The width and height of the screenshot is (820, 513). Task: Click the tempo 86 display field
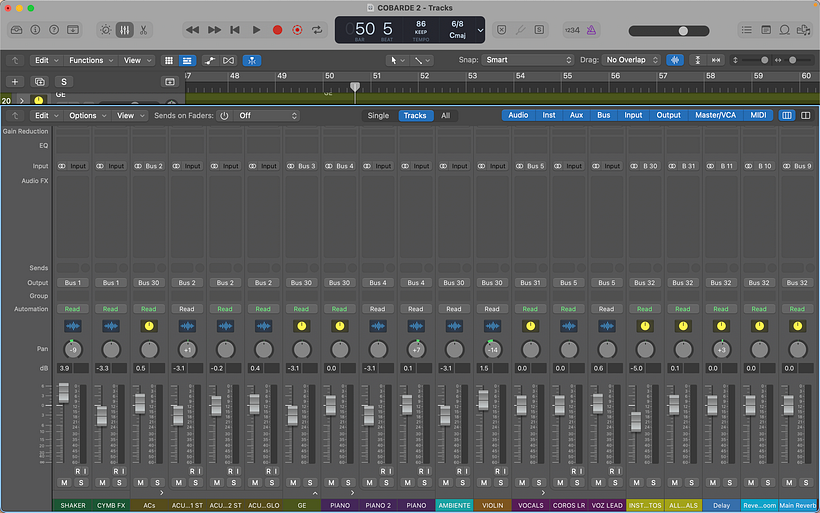pyautogui.click(x=421, y=24)
